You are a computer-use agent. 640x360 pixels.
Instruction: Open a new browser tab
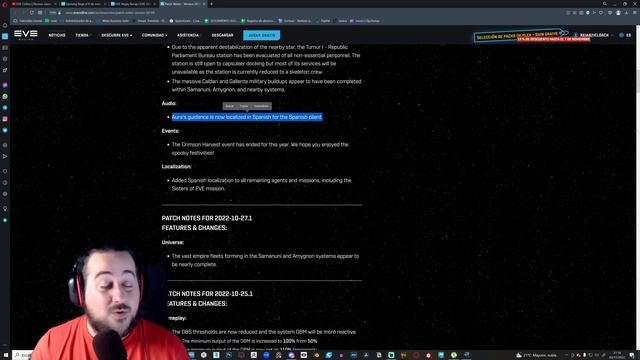[x=211, y=4]
